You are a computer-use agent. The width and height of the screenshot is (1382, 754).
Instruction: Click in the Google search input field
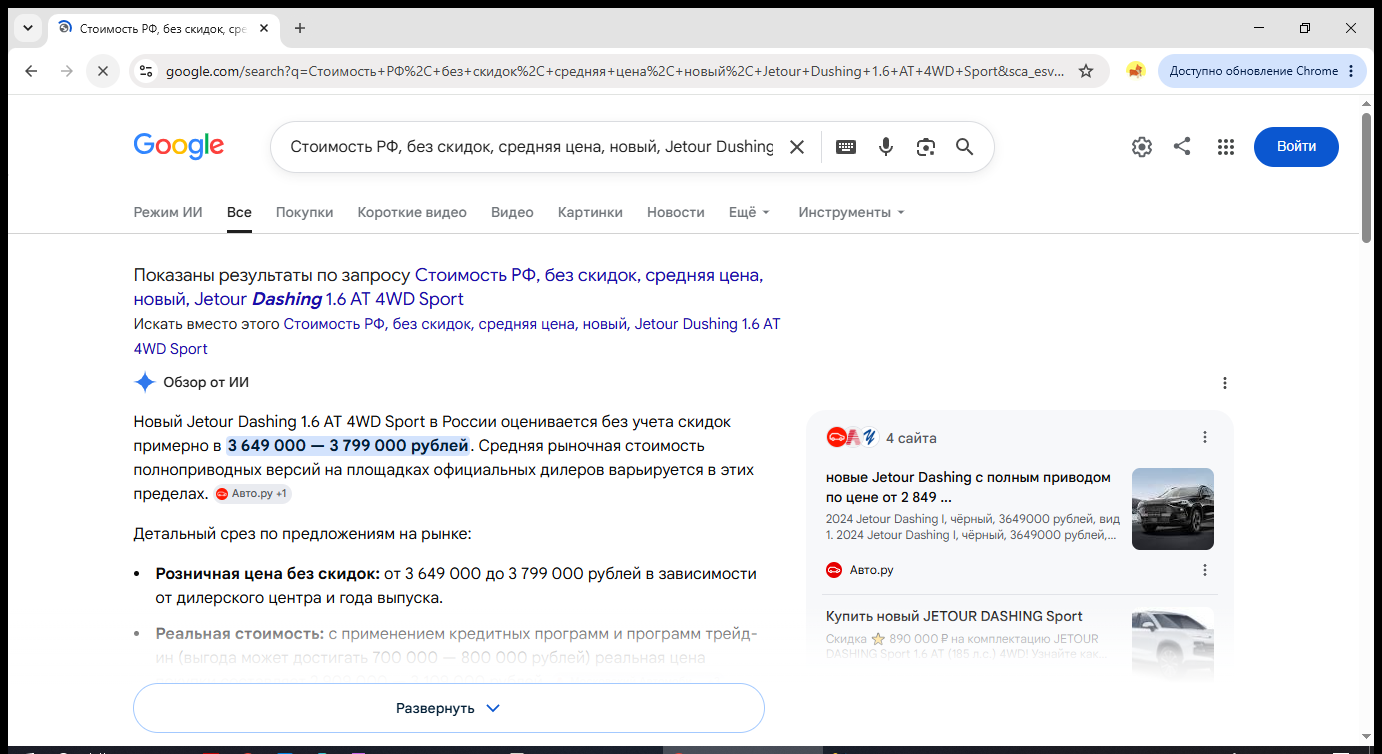(532, 147)
